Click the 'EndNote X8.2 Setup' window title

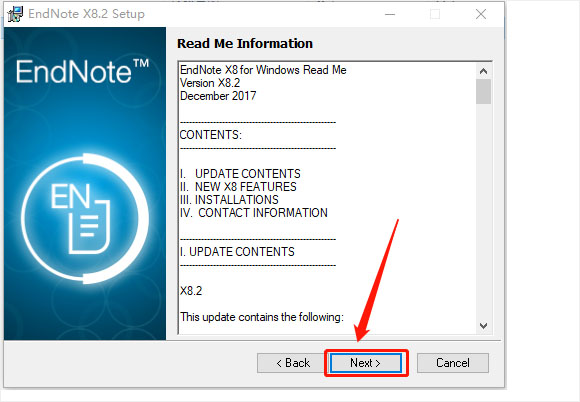87,14
